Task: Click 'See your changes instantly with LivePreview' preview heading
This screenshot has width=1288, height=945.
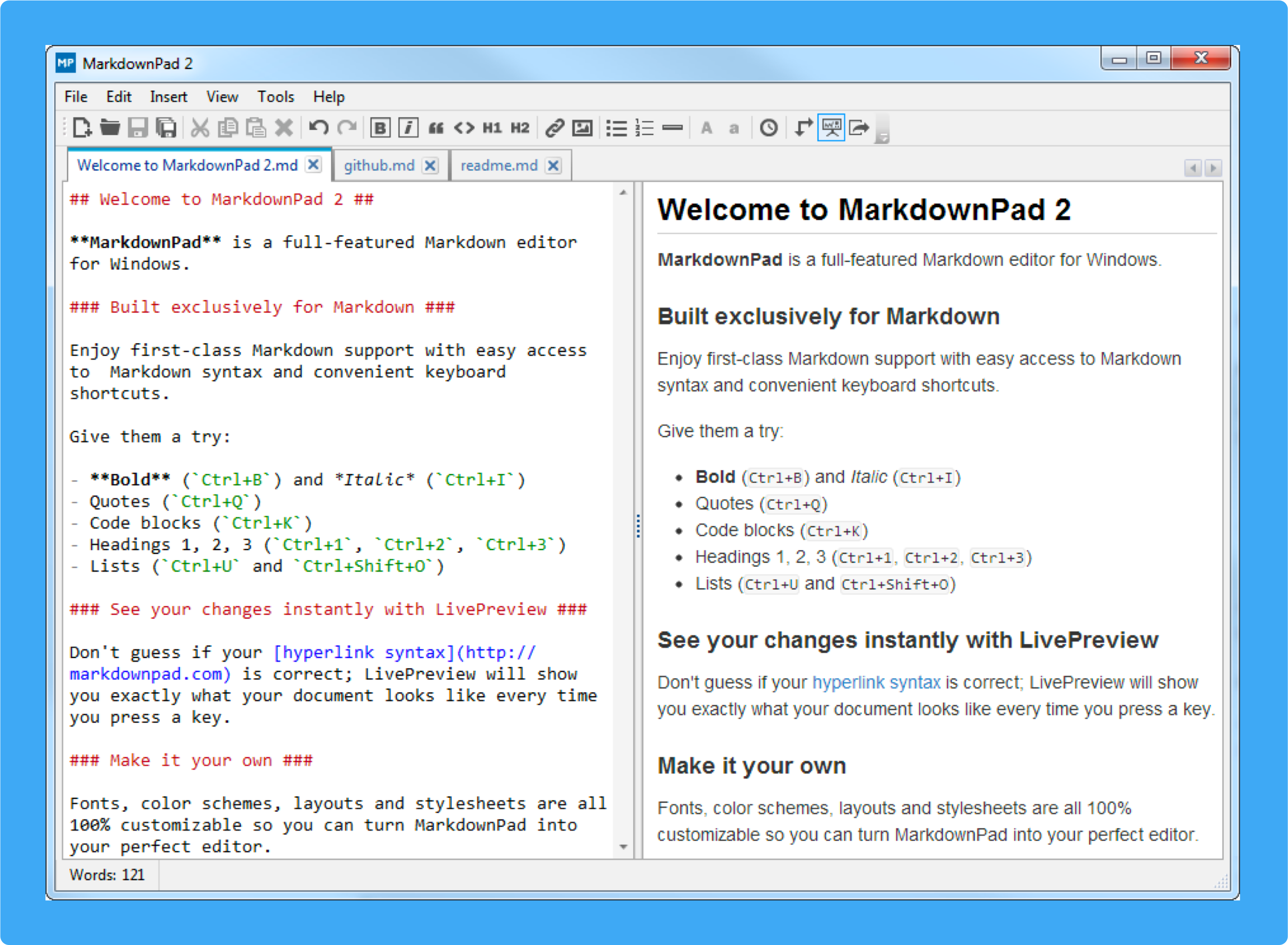Action: (908, 639)
